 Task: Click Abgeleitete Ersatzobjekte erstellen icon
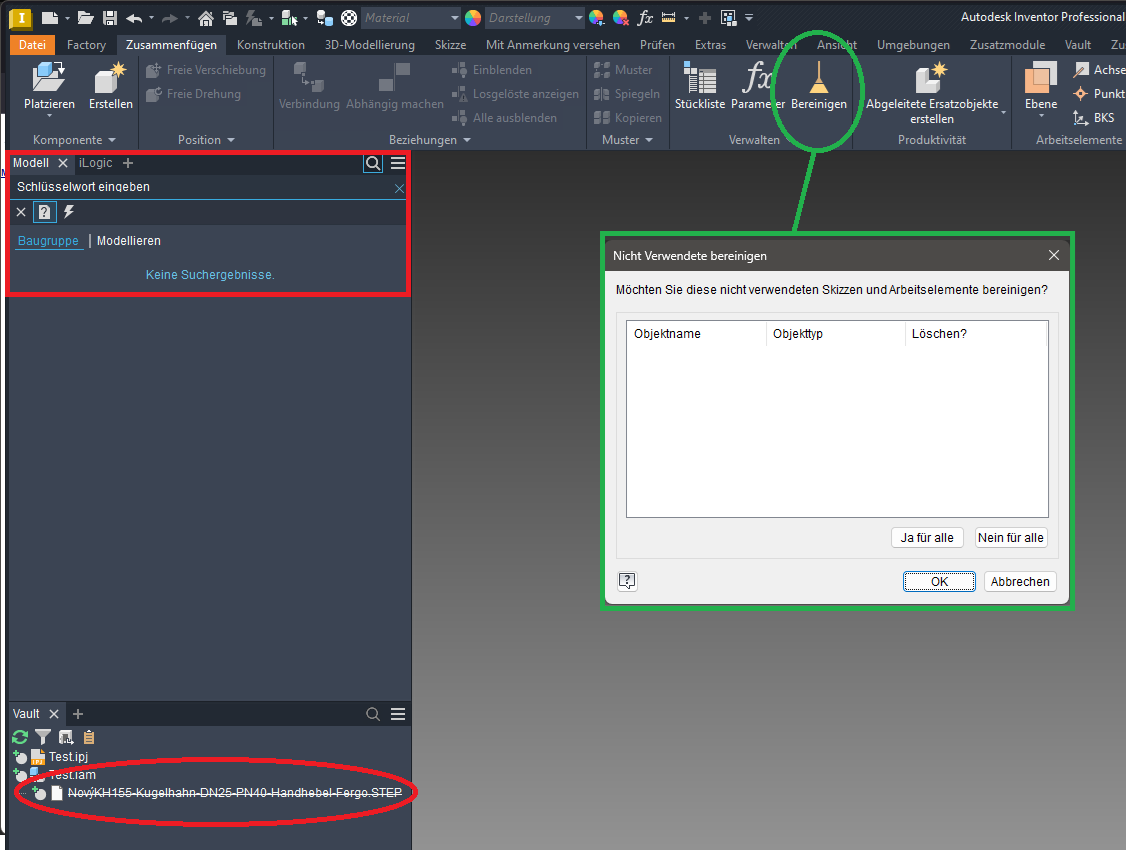point(931,78)
